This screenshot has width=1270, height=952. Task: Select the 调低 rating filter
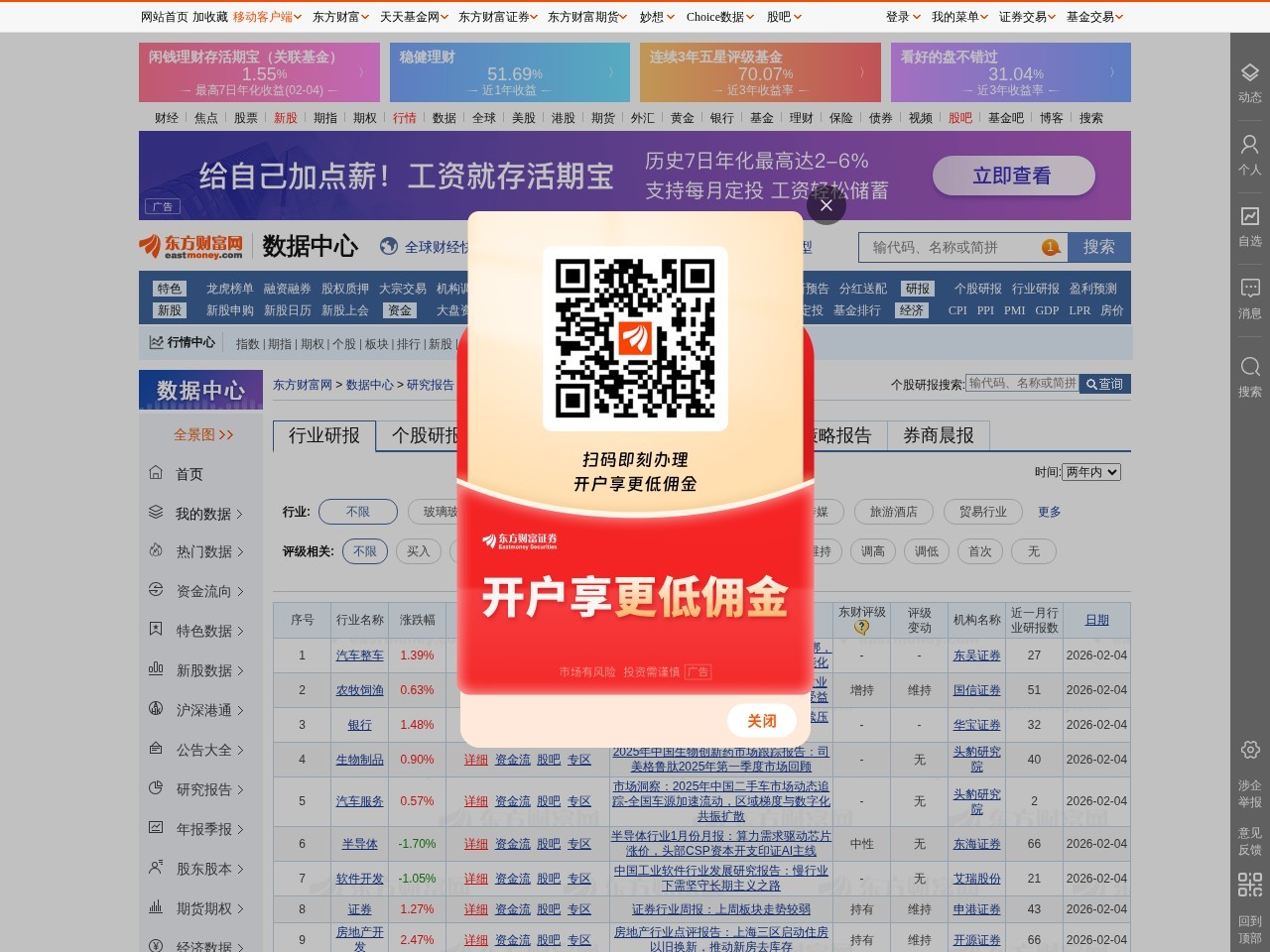927,551
